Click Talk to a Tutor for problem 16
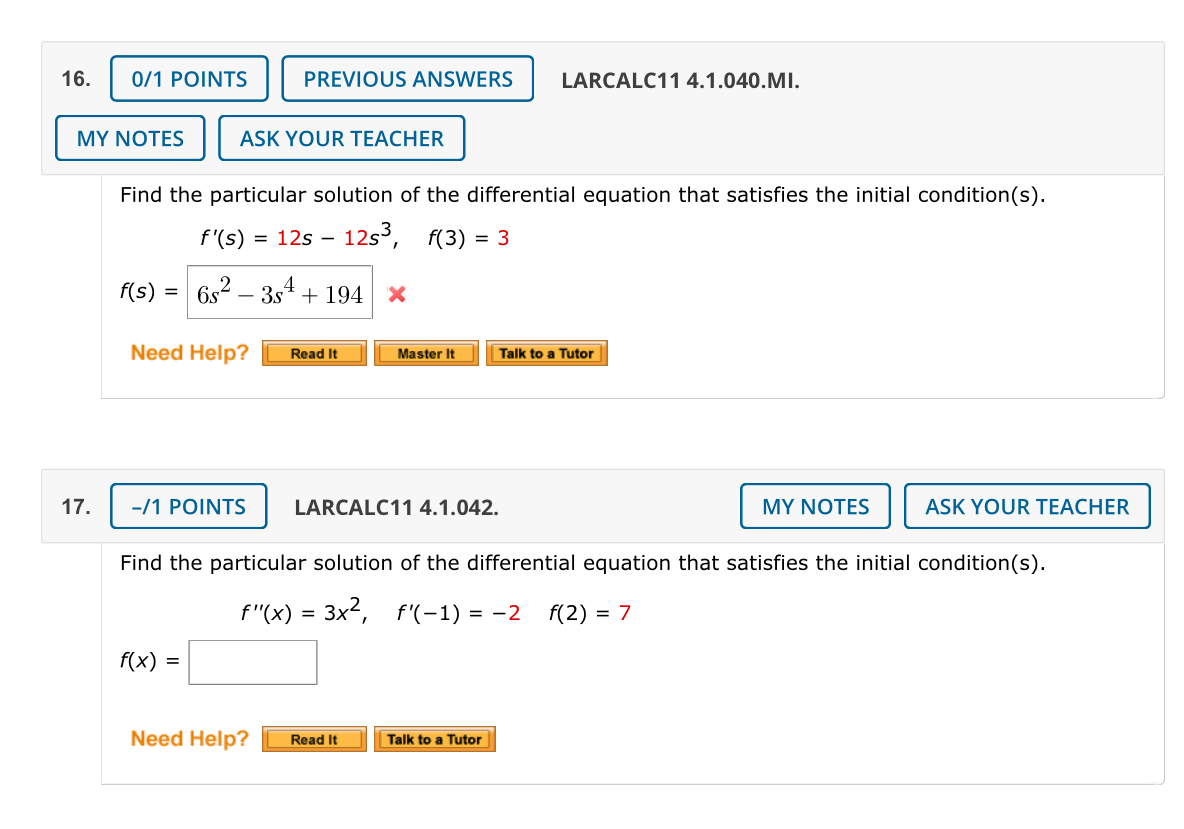1184x829 pixels. 546,352
